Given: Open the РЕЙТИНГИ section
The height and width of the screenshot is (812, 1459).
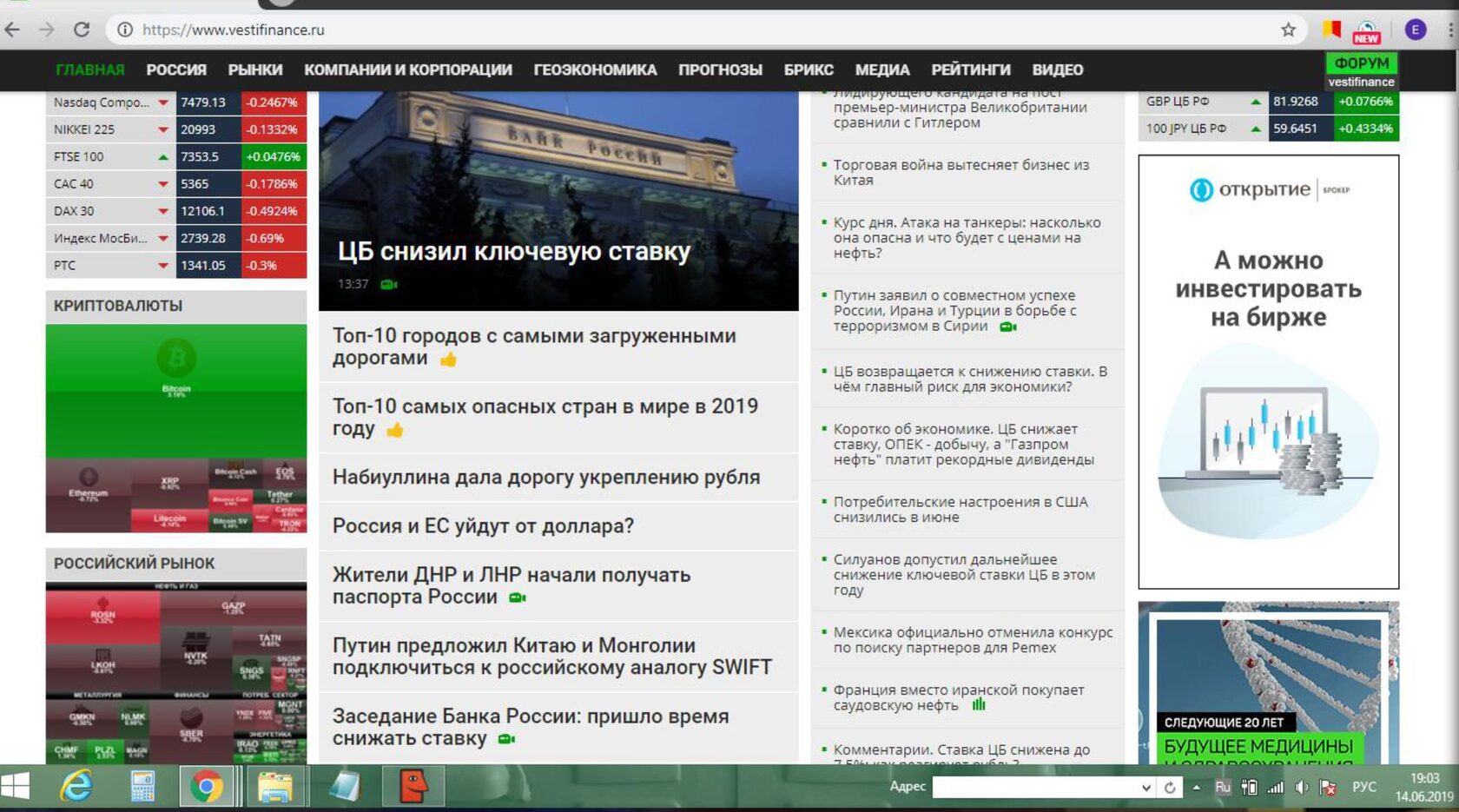Looking at the screenshot, I should click(x=971, y=69).
